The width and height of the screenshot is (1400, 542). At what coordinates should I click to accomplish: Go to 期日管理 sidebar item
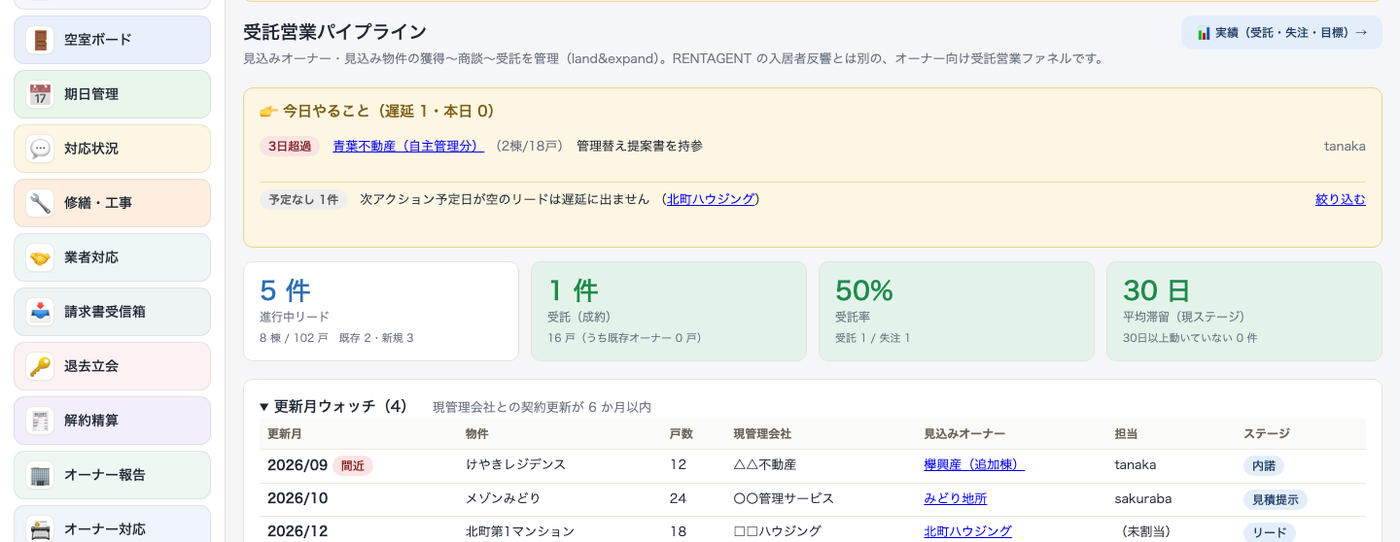pos(112,94)
